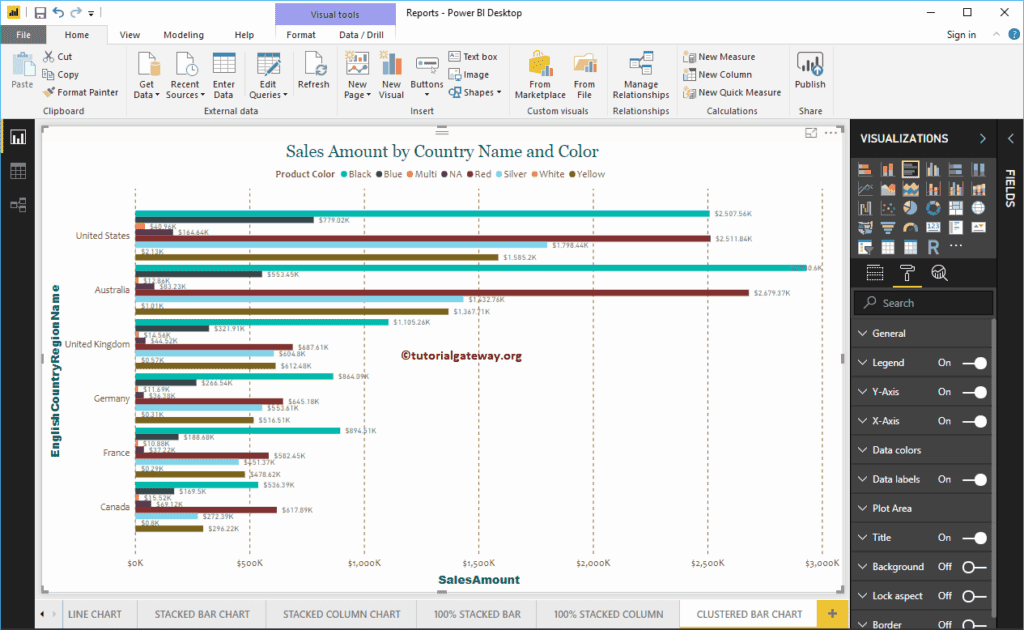Click the From Marketplace custom visuals icon
The width and height of the screenshot is (1024, 630).
pos(539,75)
